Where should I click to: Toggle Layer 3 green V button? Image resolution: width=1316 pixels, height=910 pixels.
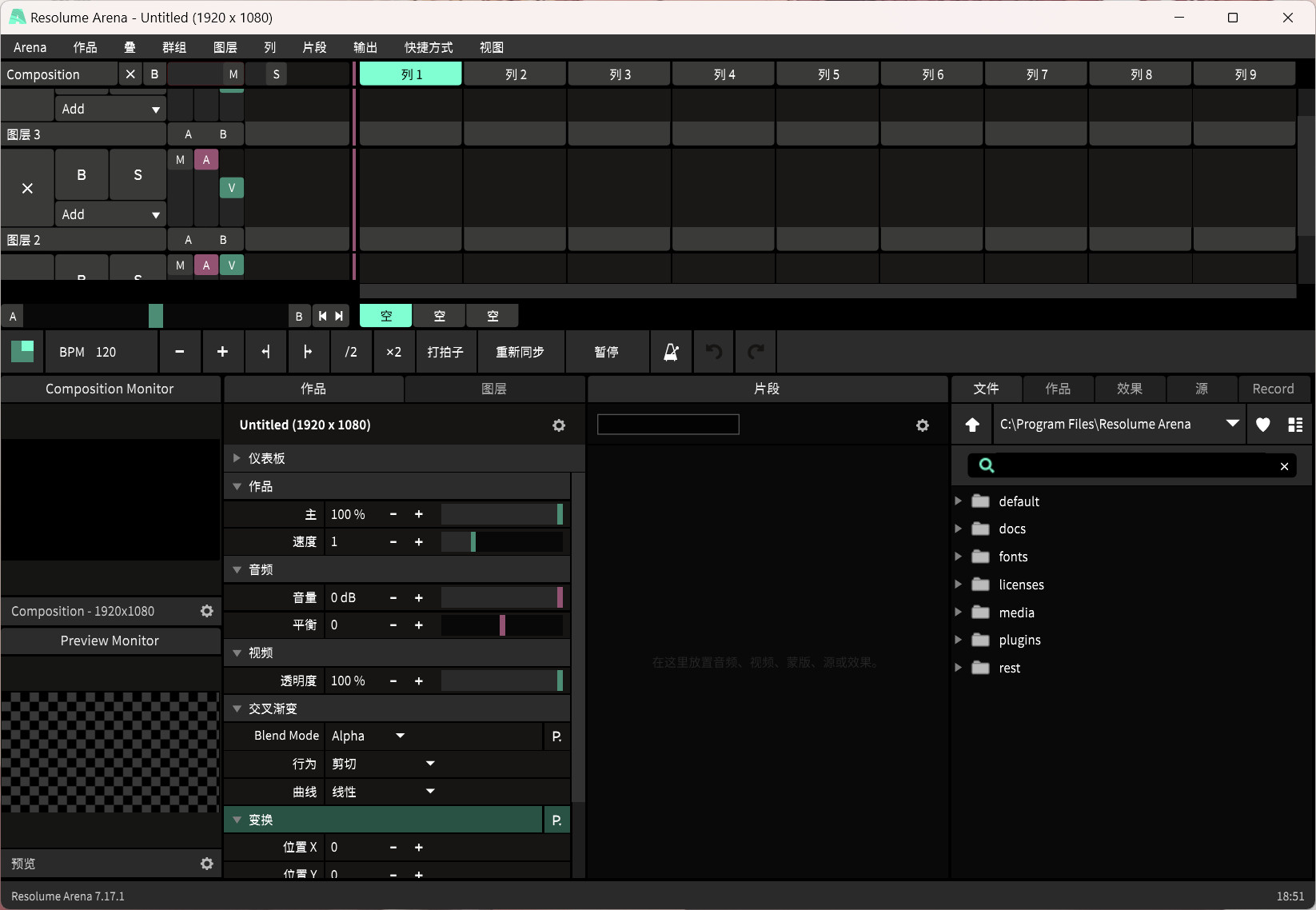(x=232, y=188)
